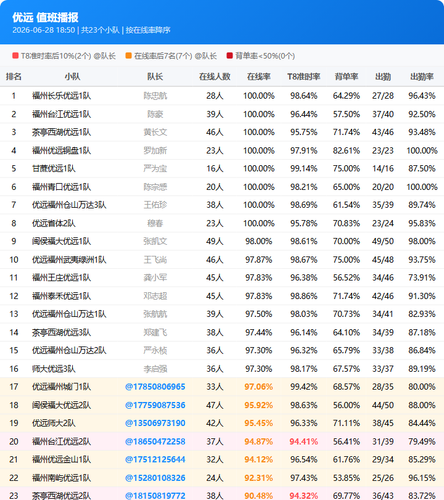The width and height of the screenshot is (444, 500).
Task: Click the dark red 背单率<50% legend square
Action: pos(229,56)
